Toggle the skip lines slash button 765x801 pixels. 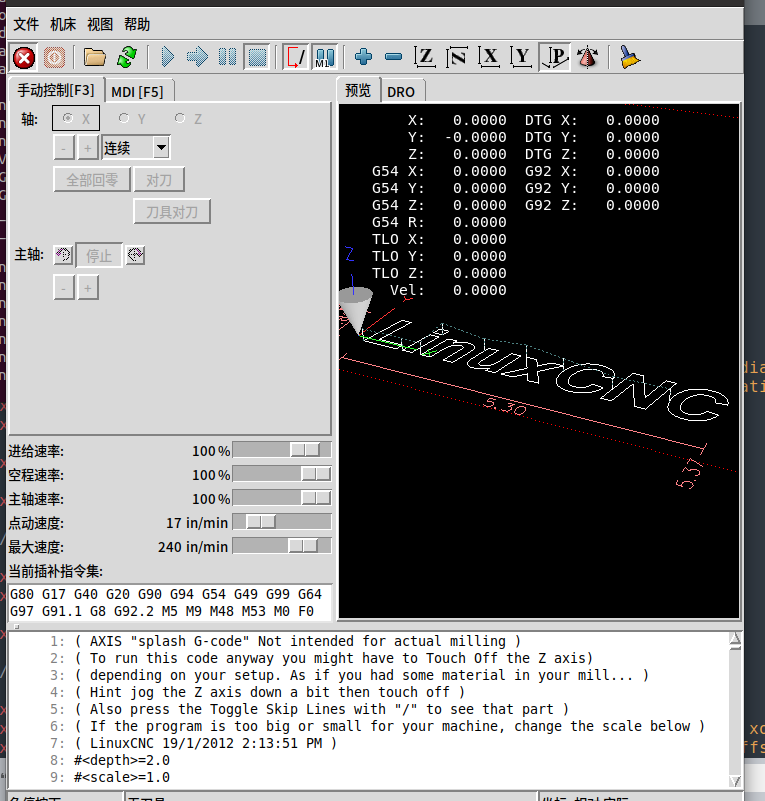coord(296,57)
